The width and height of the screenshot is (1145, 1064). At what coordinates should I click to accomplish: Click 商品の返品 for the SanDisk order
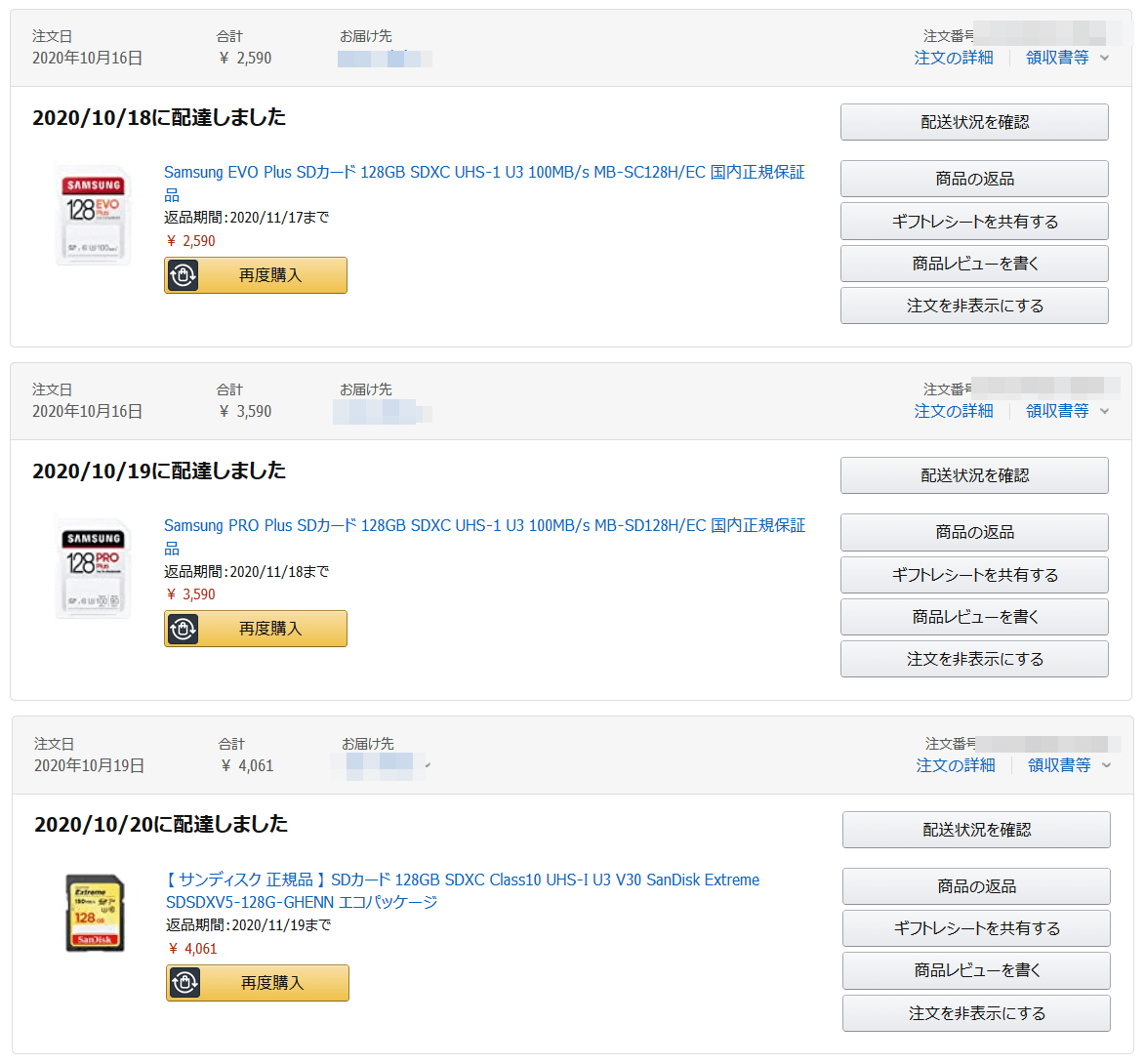click(976, 886)
